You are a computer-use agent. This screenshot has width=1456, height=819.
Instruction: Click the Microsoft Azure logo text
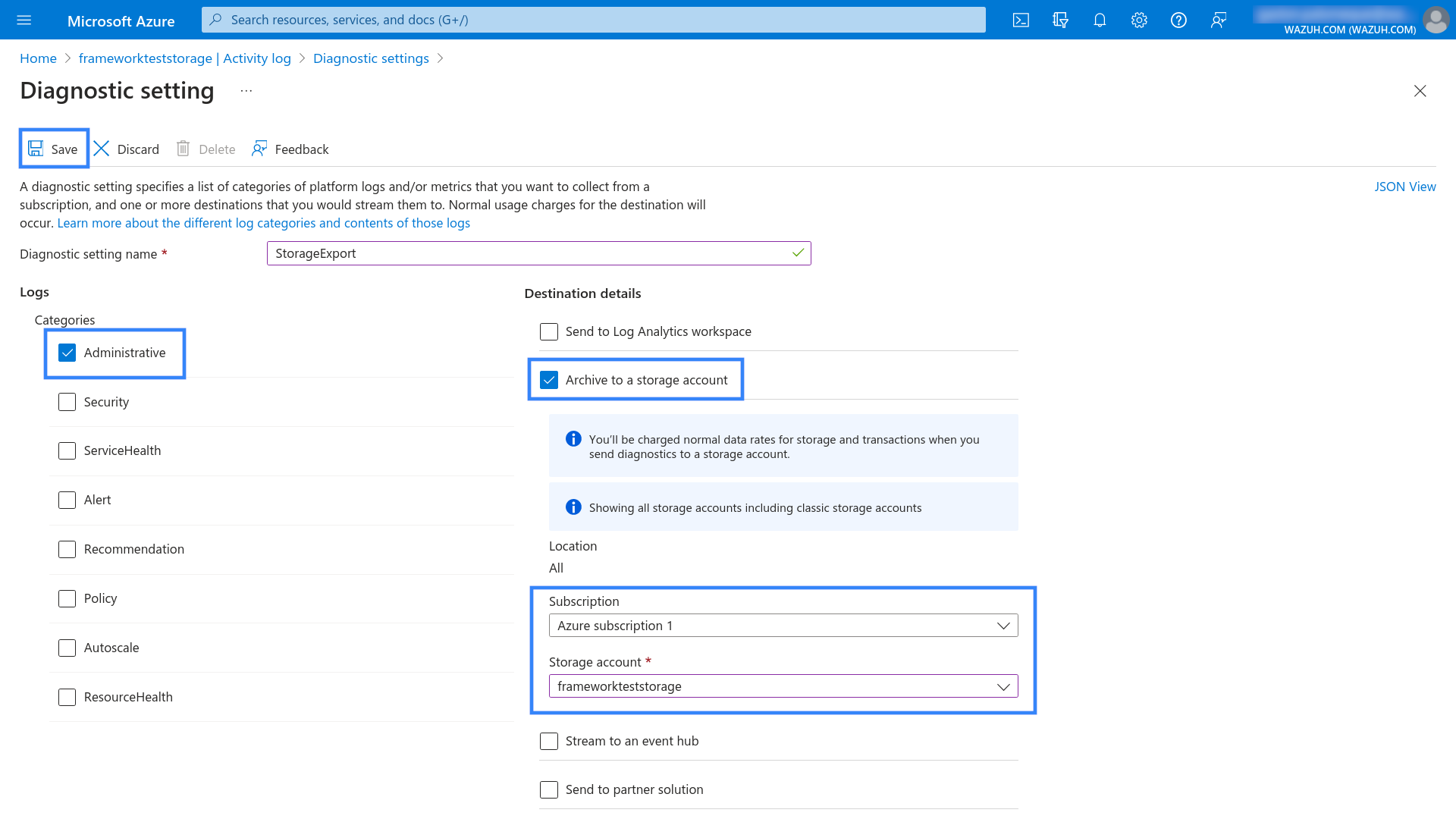(121, 21)
